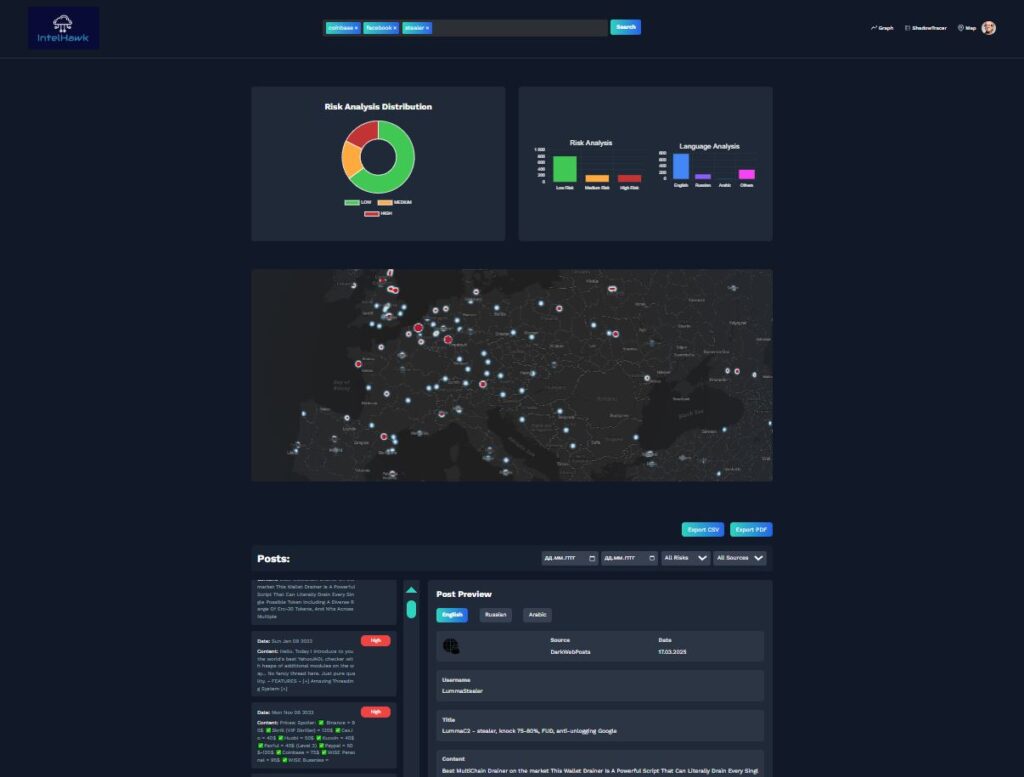Remove the facebook search tag
Image resolution: width=1024 pixels, height=777 pixels.
coord(395,28)
